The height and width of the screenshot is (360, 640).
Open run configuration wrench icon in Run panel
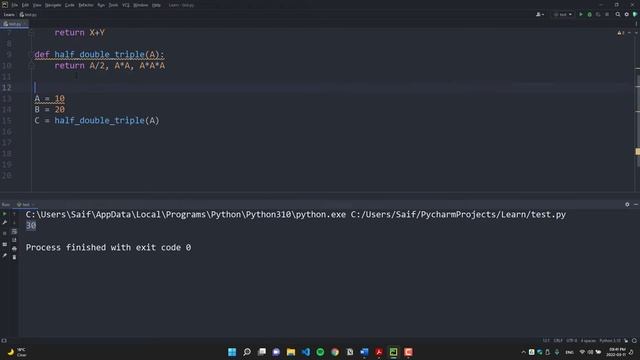tap(4, 222)
